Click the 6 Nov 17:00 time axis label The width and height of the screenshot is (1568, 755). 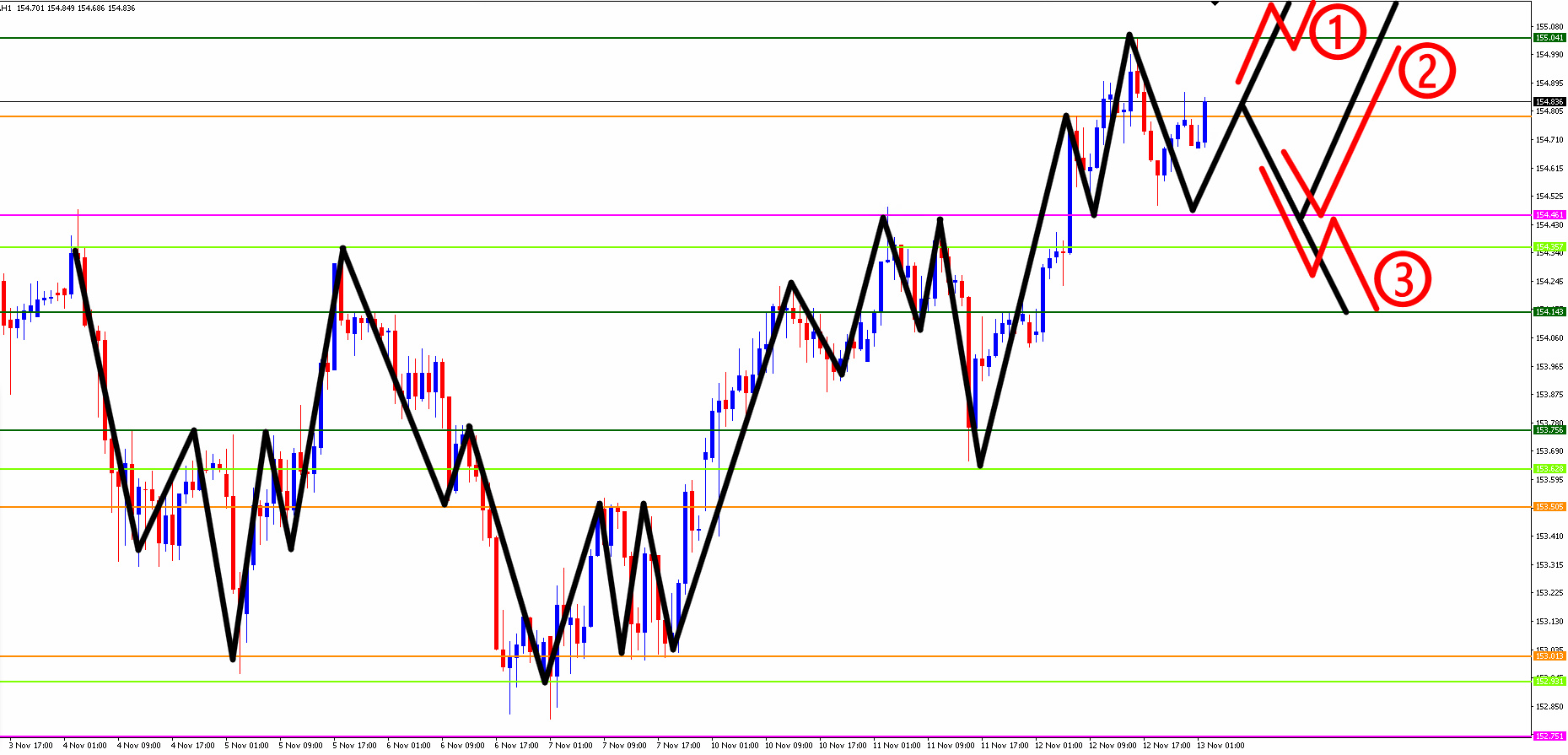tap(517, 746)
